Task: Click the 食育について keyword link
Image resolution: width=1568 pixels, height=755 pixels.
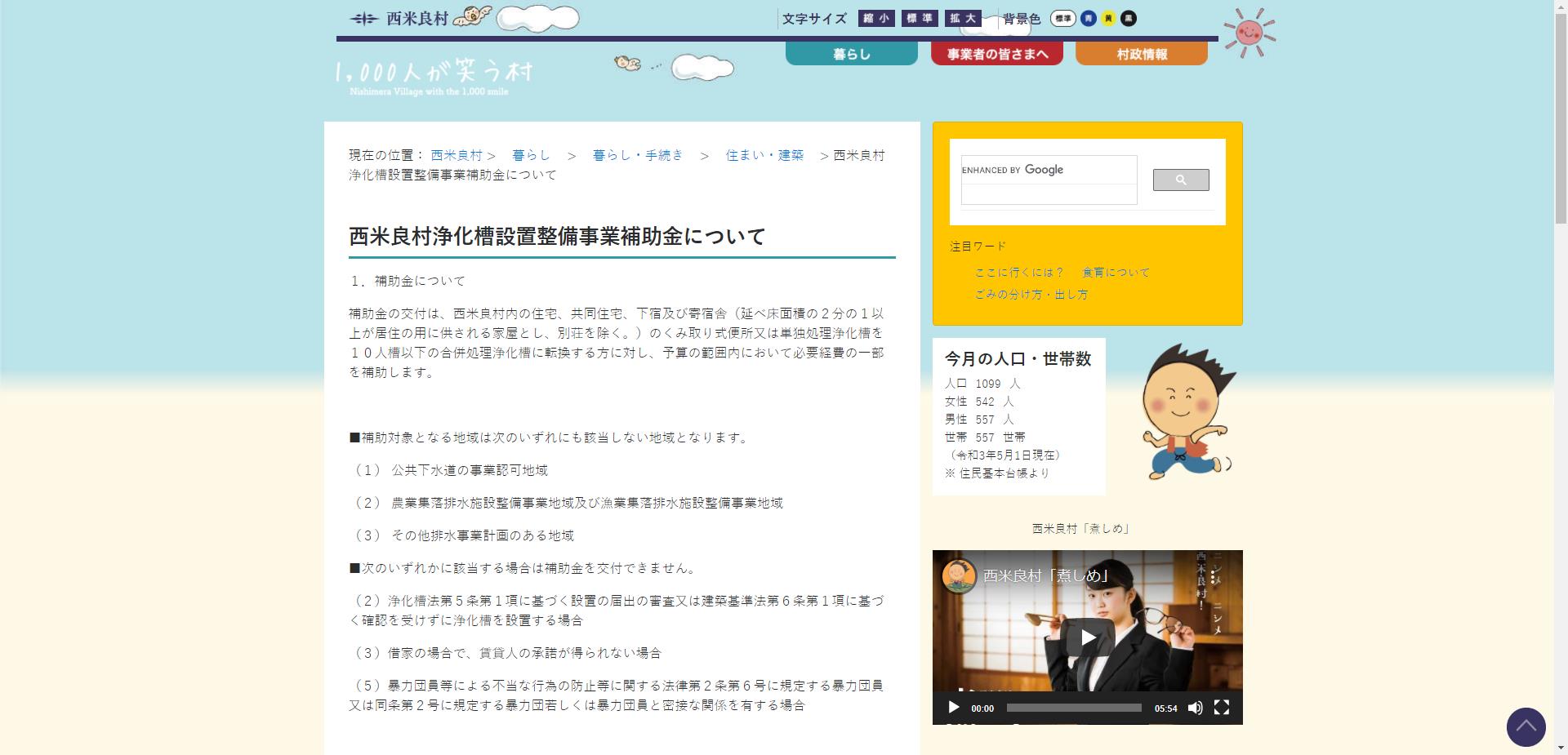Action: click(x=1115, y=272)
